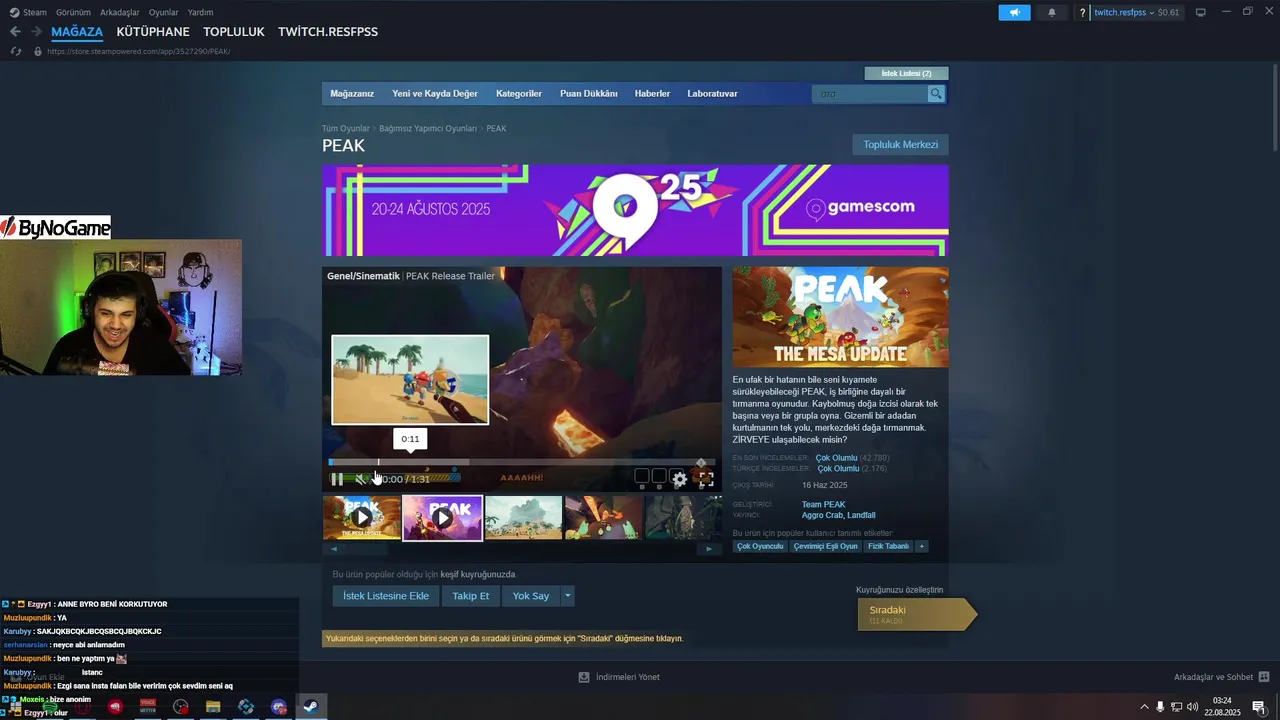
Task: Open the Team PEAK developer link
Action: [823, 505]
